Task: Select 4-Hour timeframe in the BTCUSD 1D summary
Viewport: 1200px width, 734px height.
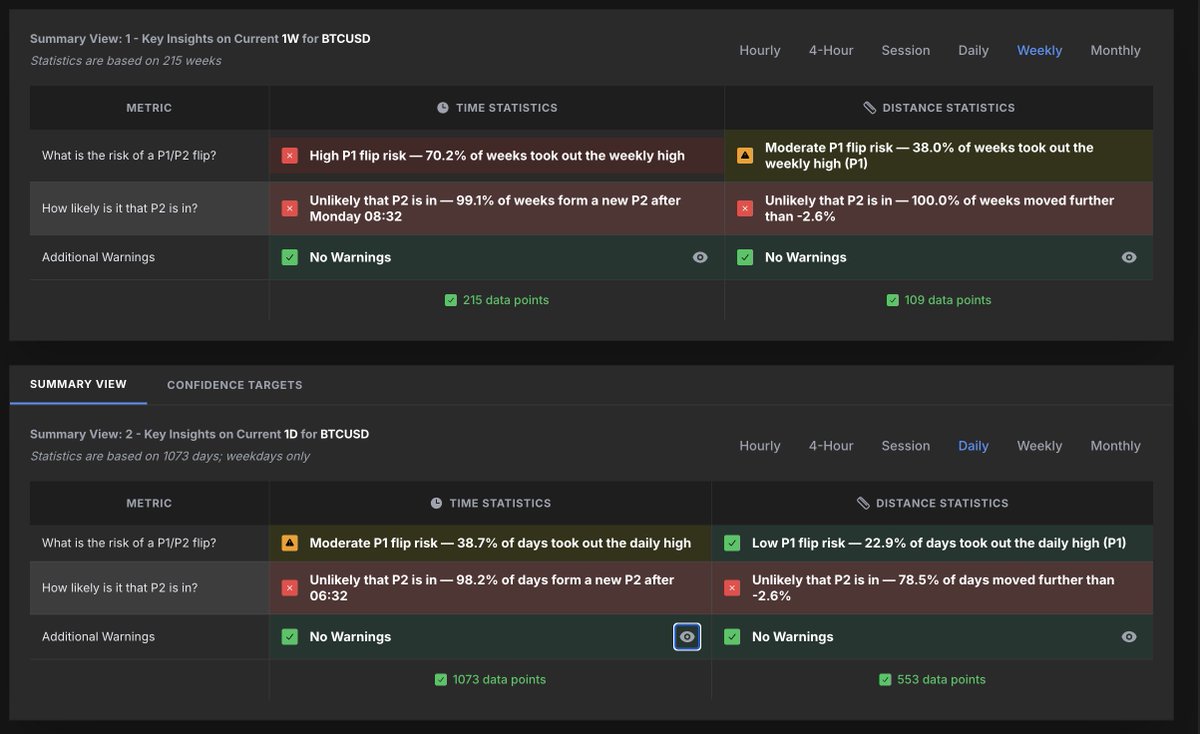Action: (x=831, y=446)
